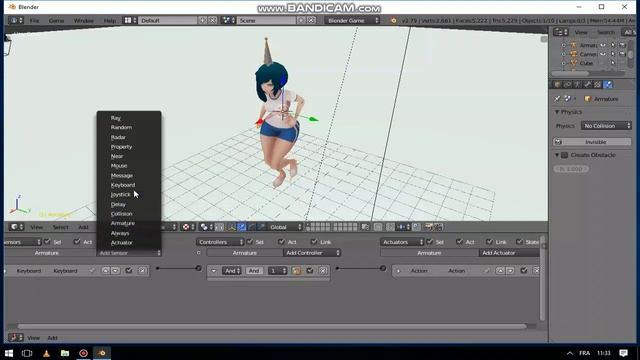Screen dimensions: 640x360
Task: Toggle visibility eye of the Armature outliner row
Action: click(603, 45)
